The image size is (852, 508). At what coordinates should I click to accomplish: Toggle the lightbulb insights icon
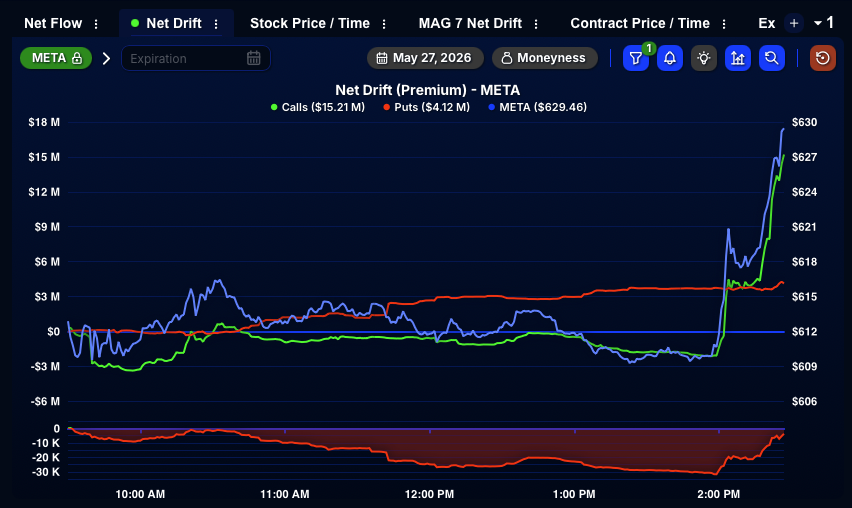704,58
